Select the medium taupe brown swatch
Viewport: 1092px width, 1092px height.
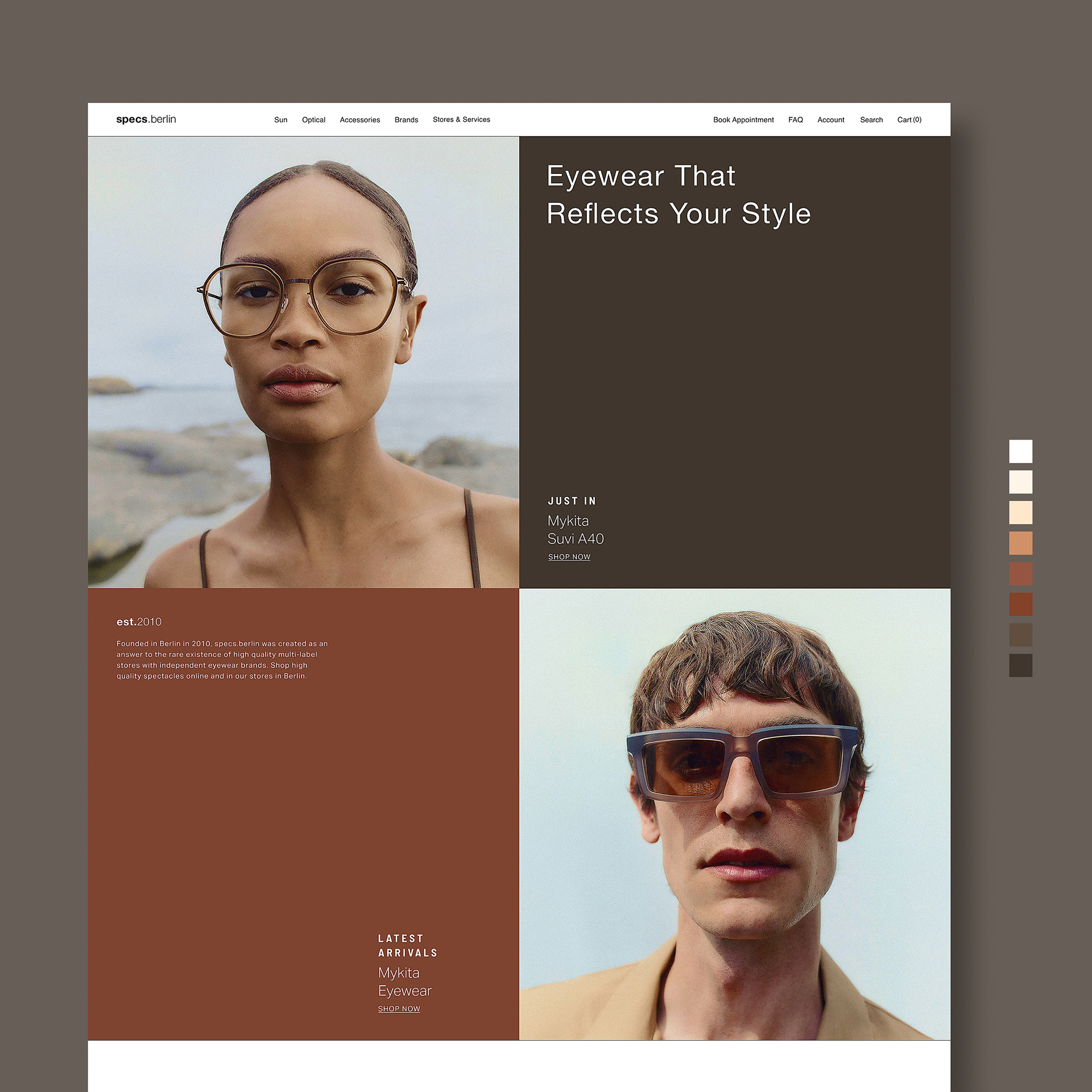point(1020,635)
